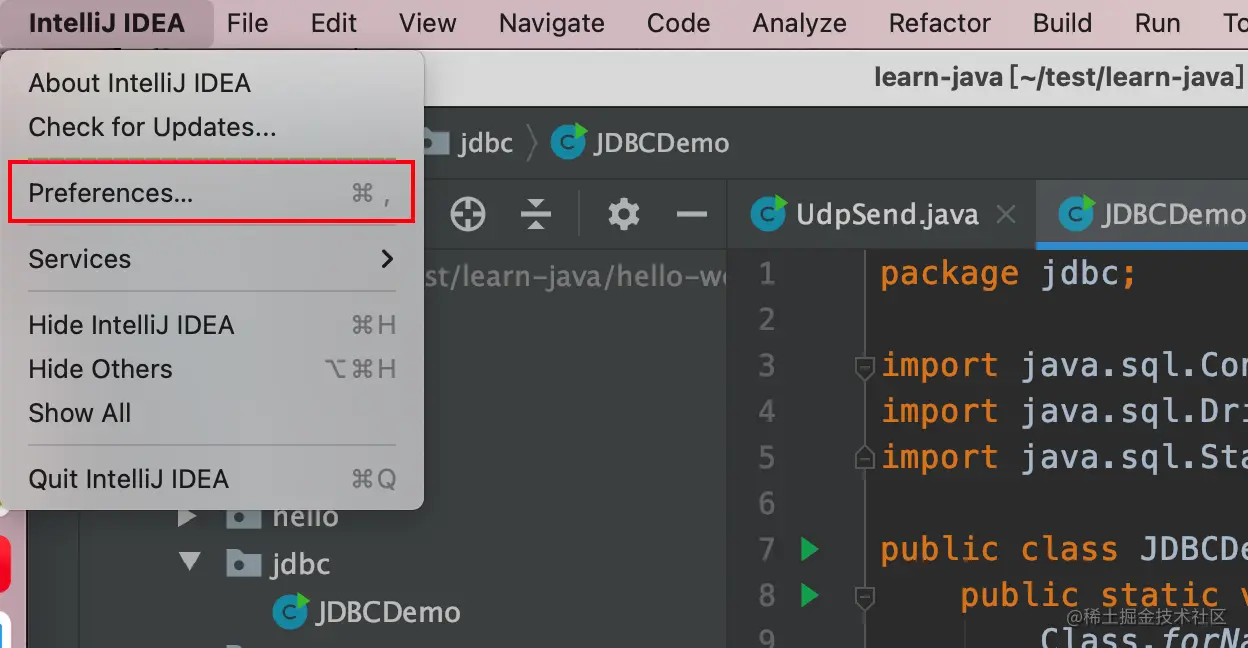
Task: Open the Analyze menu
Action: tap(800, 23)
